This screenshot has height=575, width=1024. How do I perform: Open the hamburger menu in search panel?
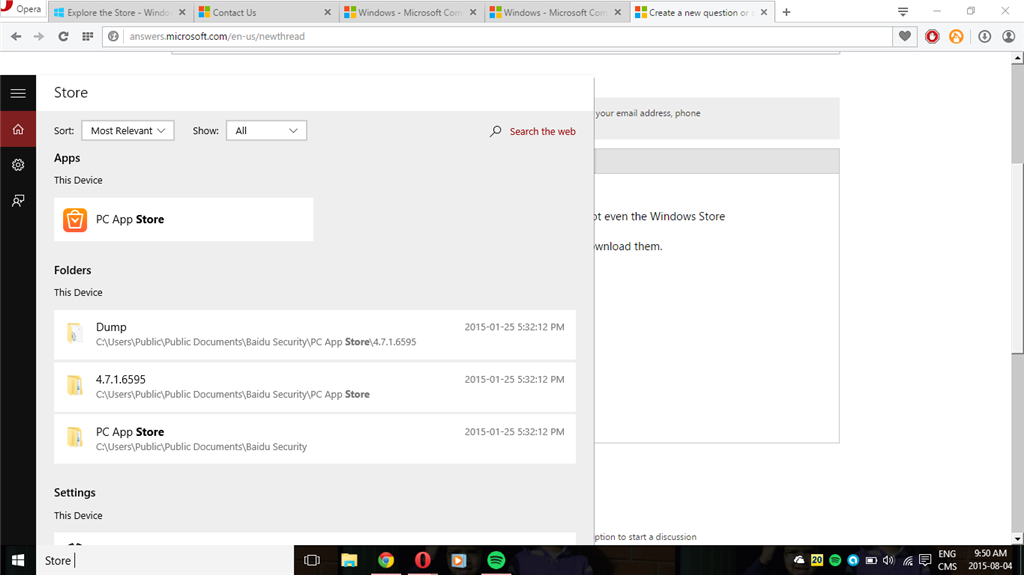pyautogui.click(x=18, y=93)
